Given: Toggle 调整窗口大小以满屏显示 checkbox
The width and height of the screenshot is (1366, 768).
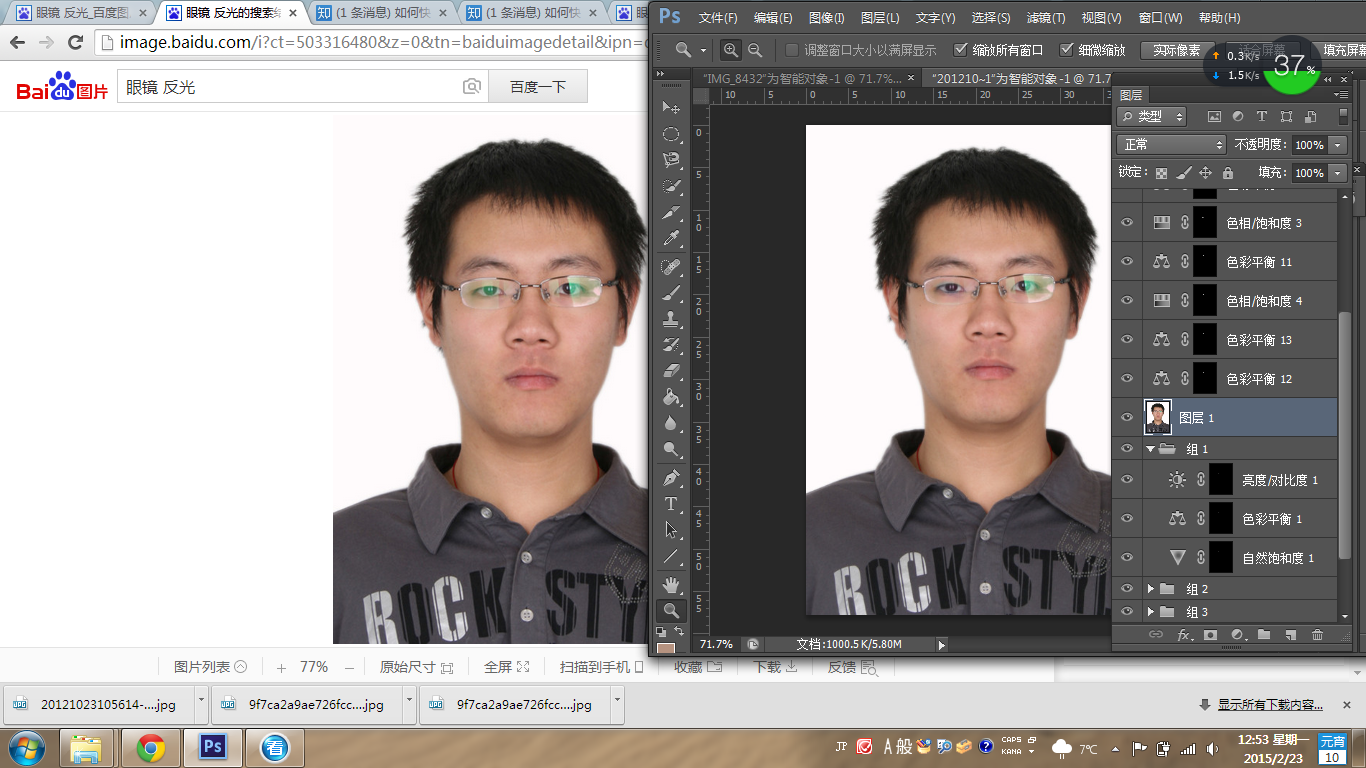Looking at the screenshot, I should (x=792, y=50).
